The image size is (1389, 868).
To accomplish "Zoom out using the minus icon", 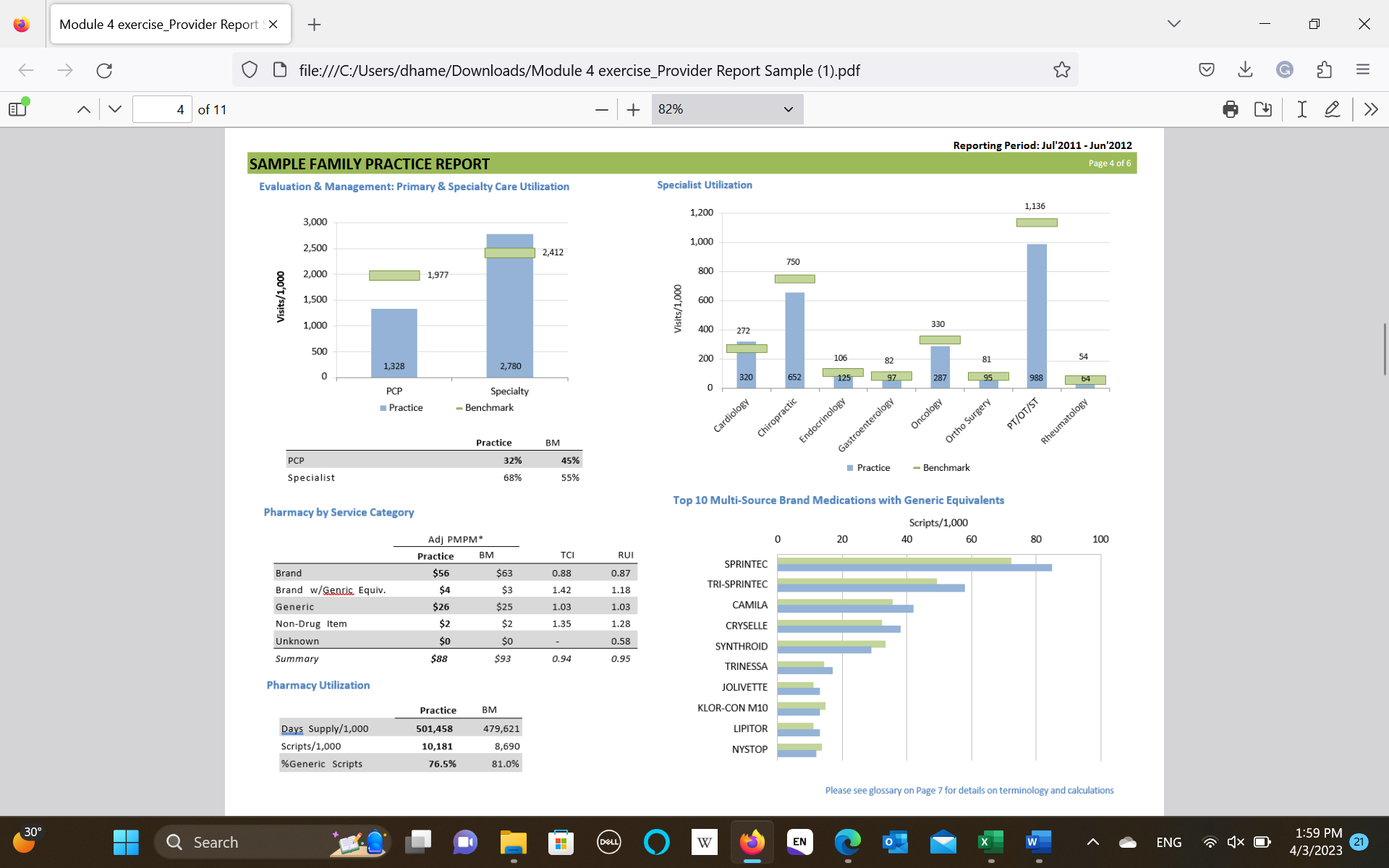I will [x=601, y=109].
